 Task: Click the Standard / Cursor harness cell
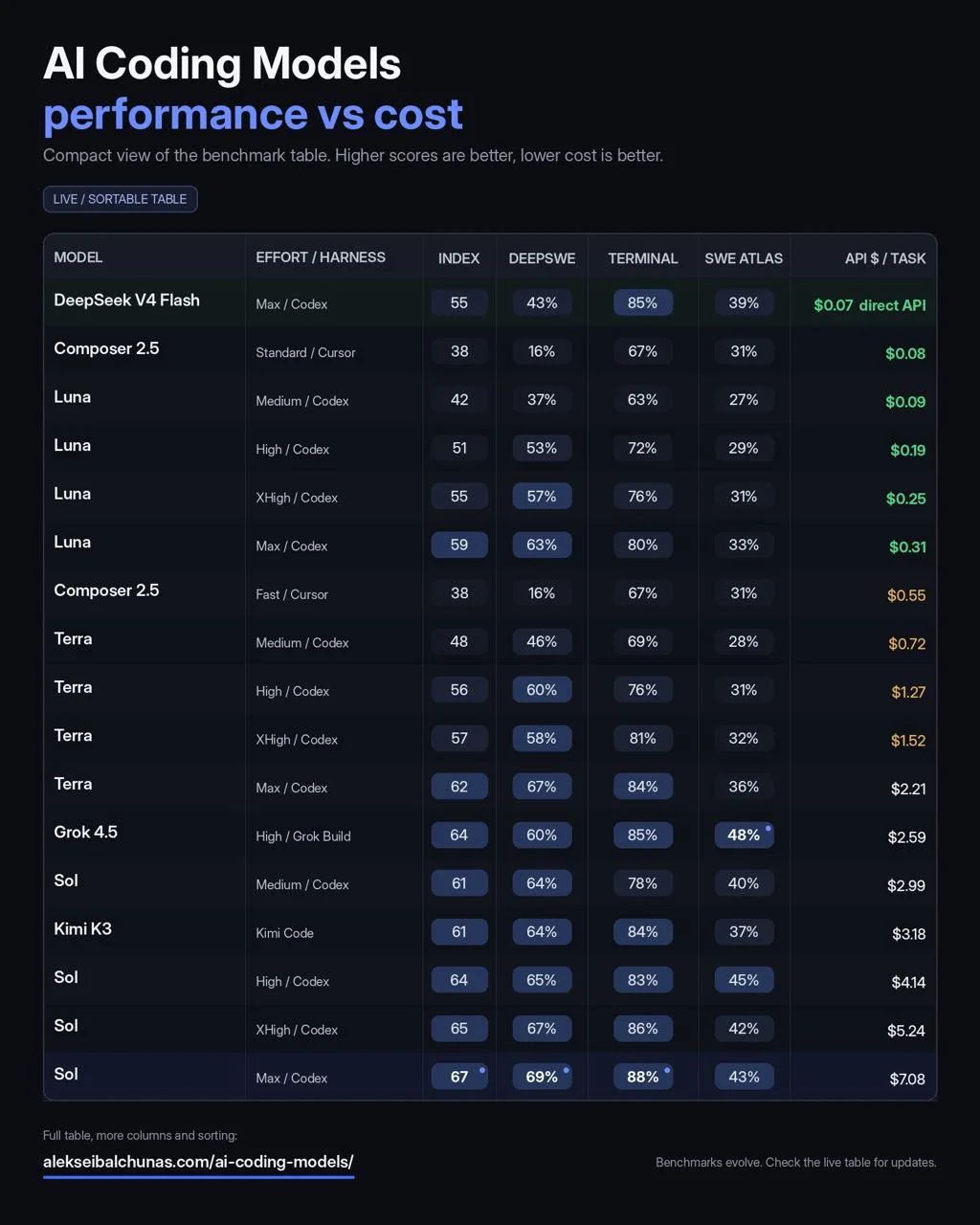click(305, 352)
